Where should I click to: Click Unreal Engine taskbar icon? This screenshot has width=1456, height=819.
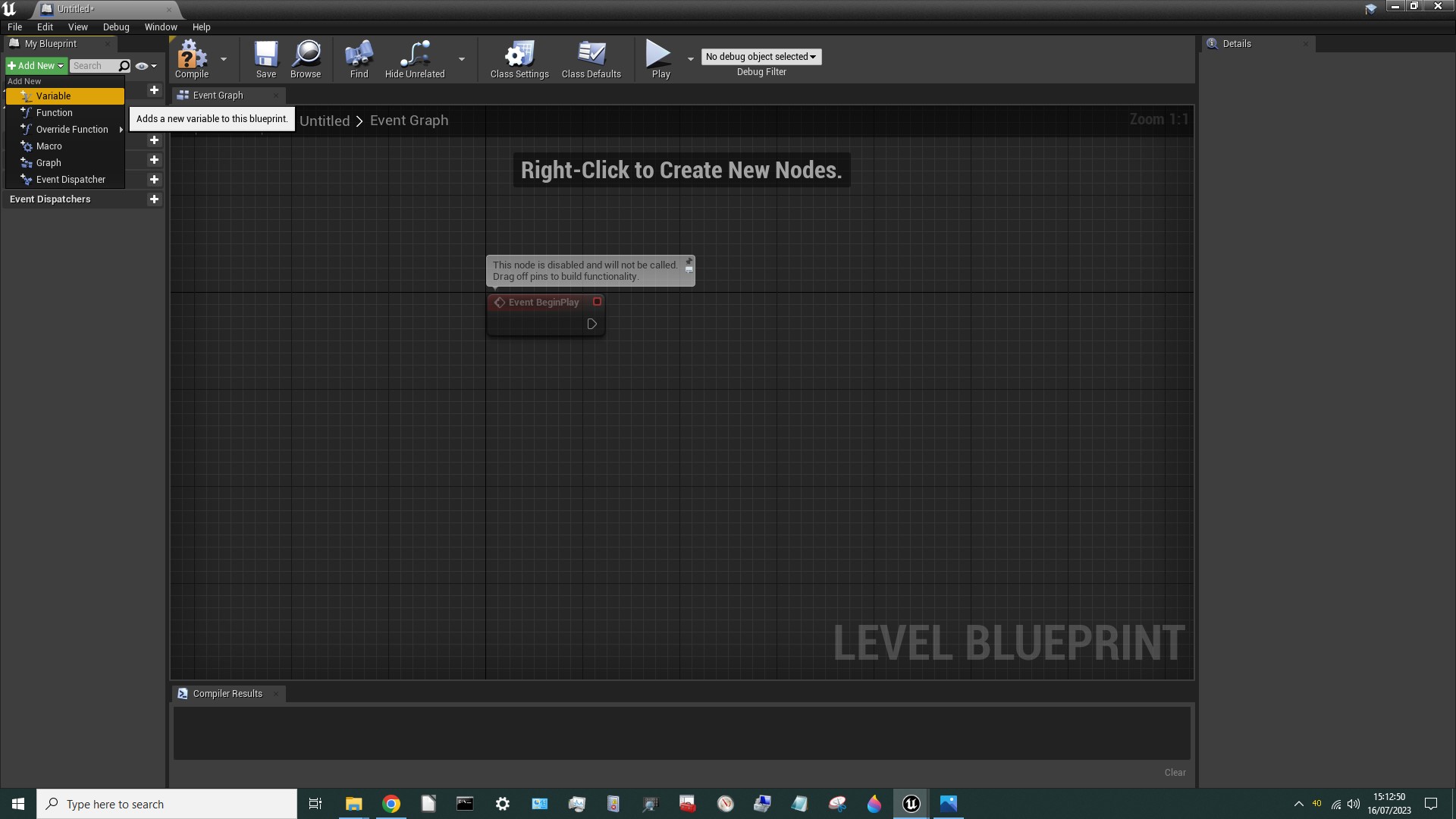(912, 804)
